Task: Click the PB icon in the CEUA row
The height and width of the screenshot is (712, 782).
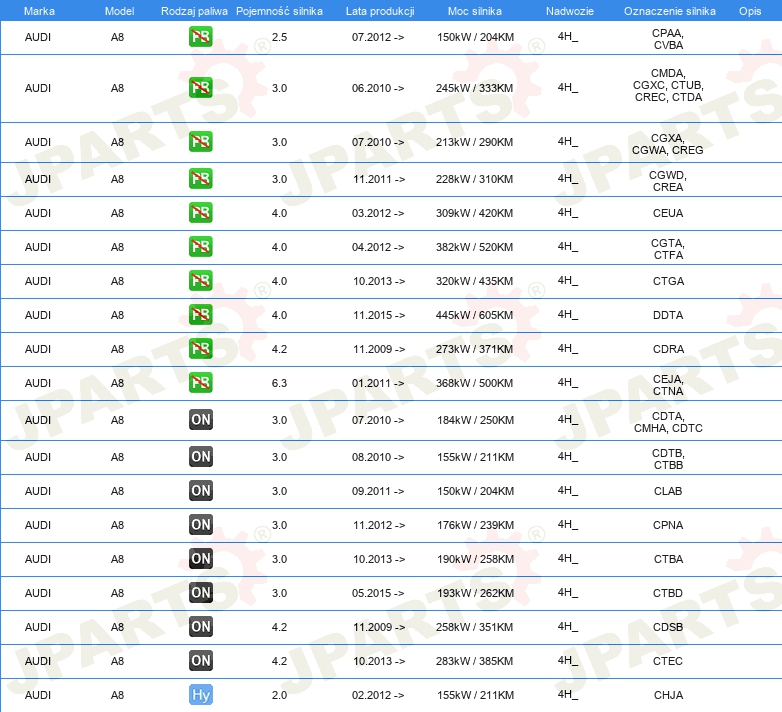Action: pyautogui.click(x=201, y=213)
